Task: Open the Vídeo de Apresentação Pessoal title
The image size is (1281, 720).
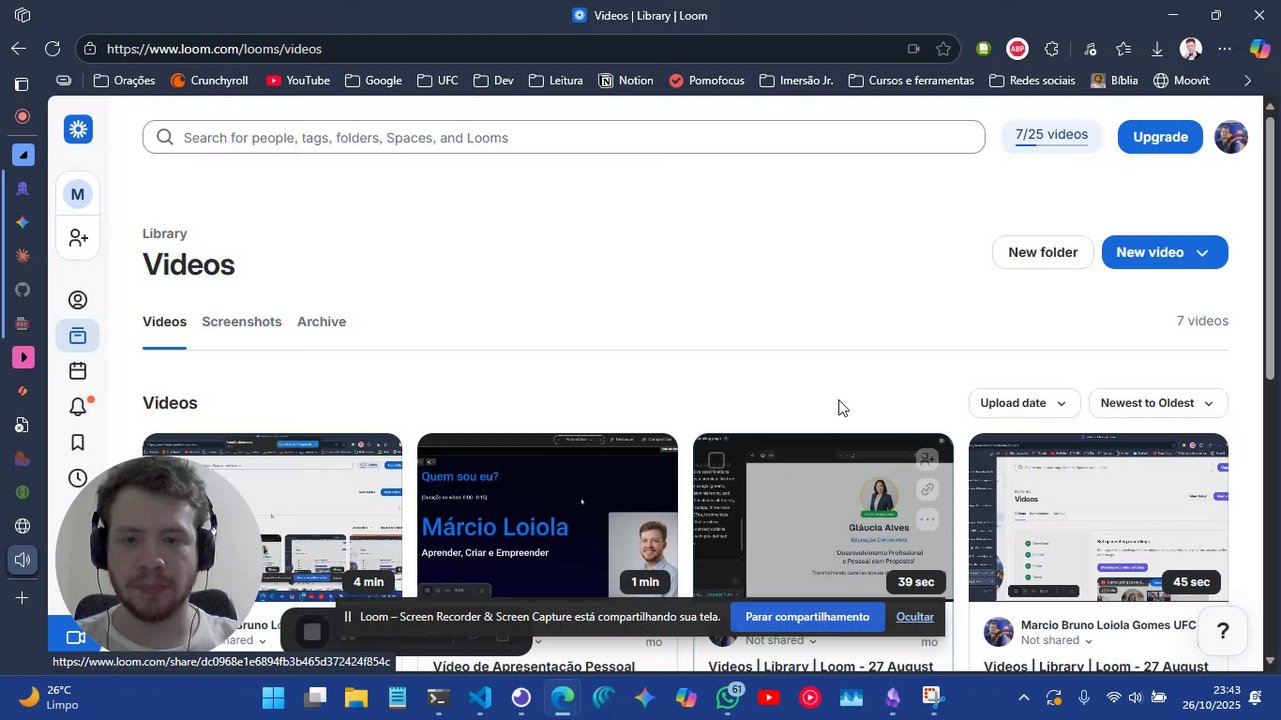Action: [534, 667]
